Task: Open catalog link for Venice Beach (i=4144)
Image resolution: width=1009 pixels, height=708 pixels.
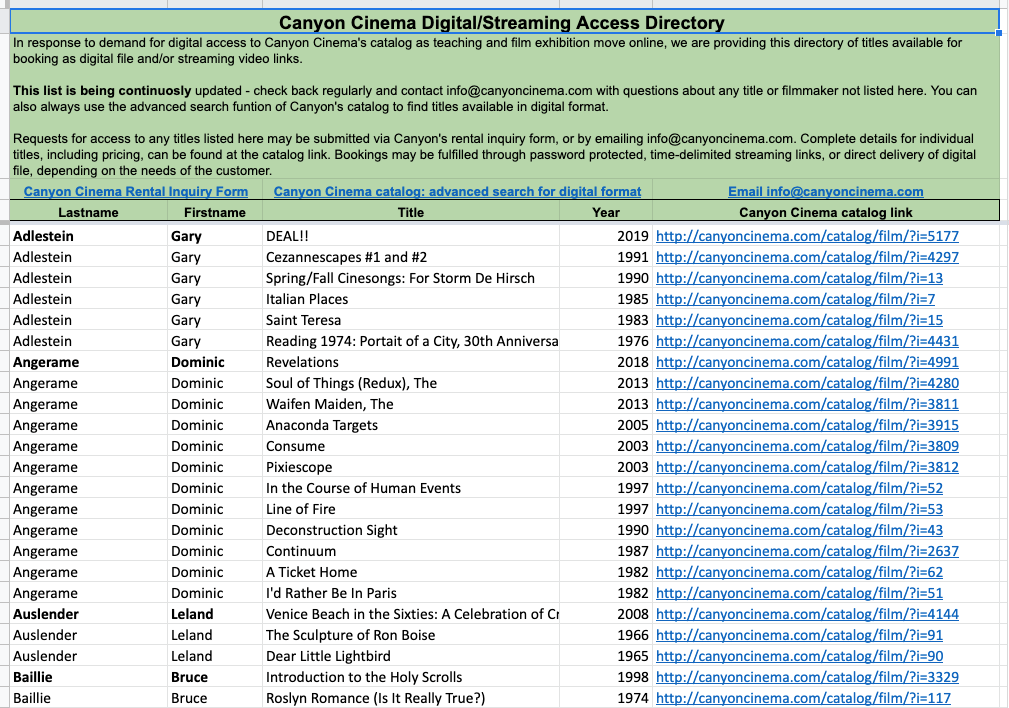Action: click(x=807, y=615)
